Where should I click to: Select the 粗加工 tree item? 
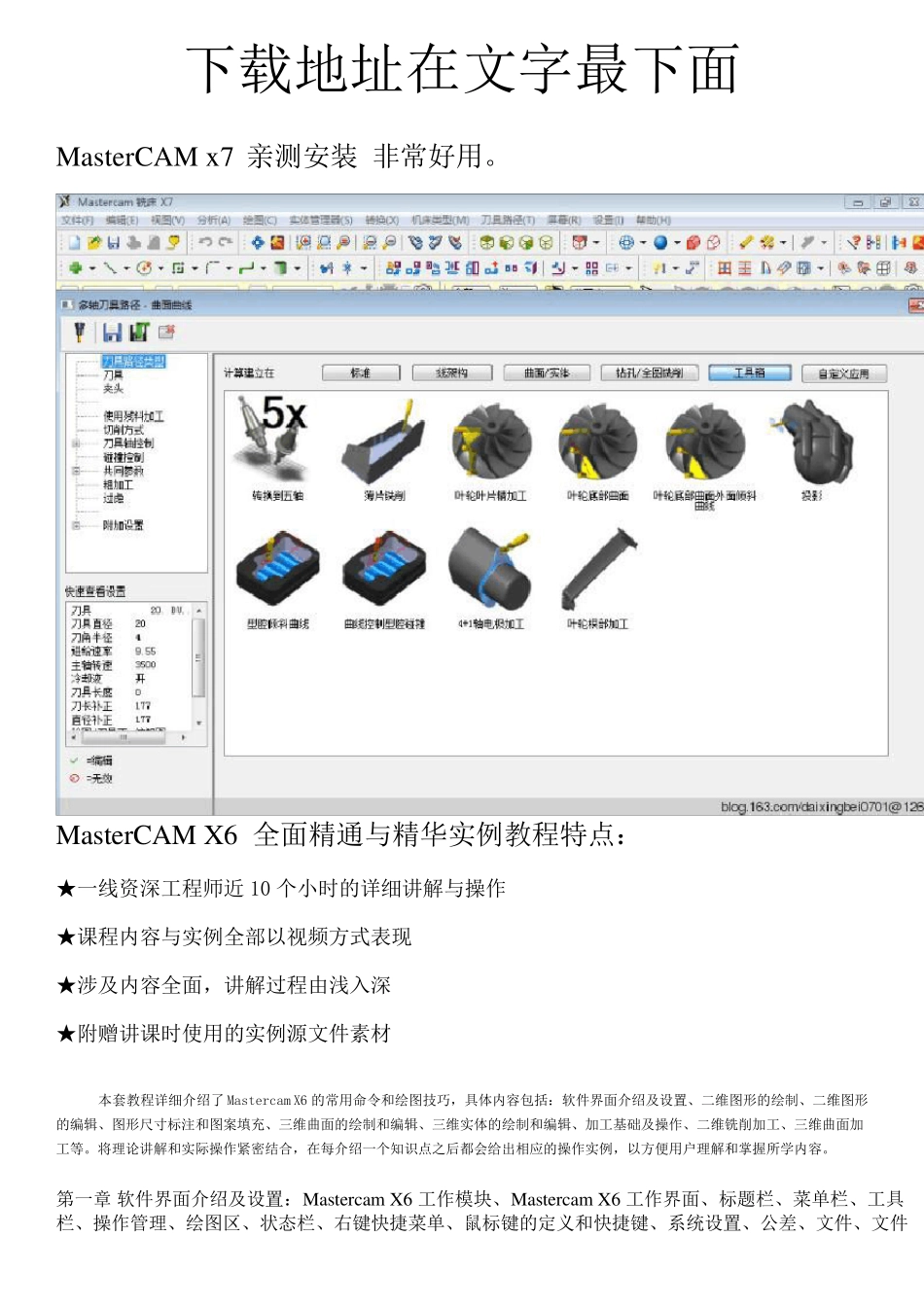[x=119, y=484]
